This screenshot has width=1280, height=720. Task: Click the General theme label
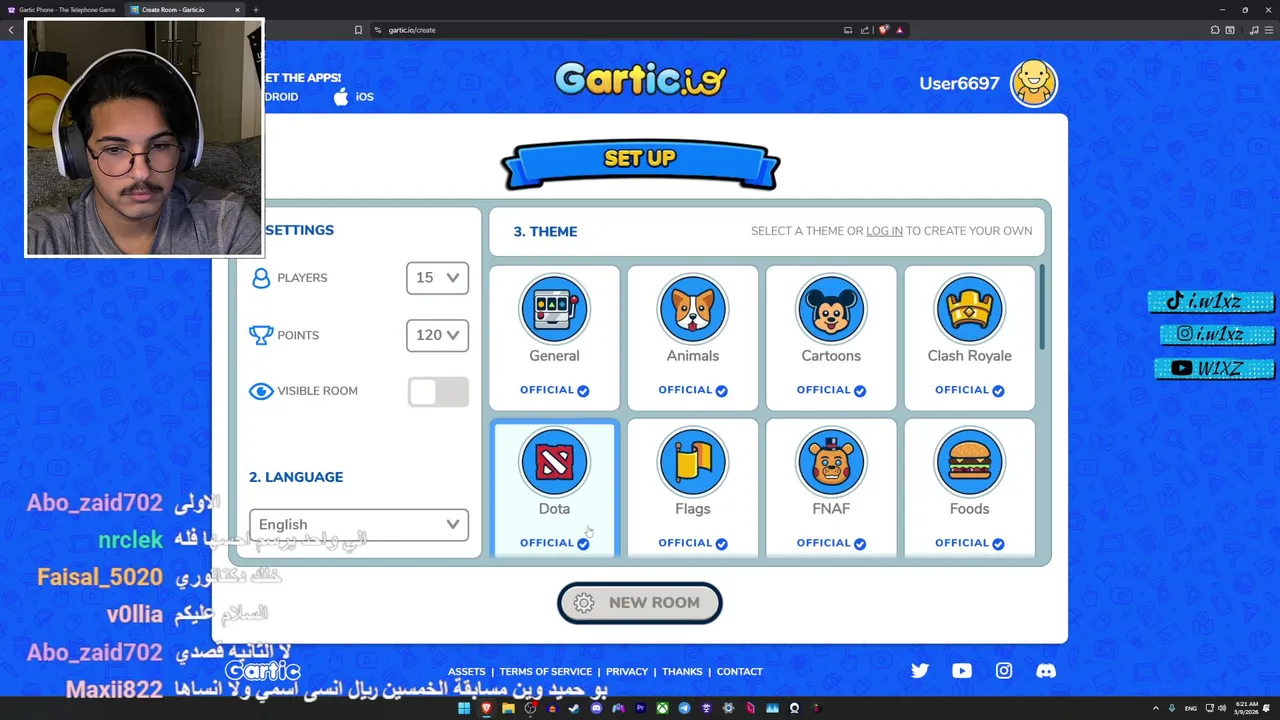pyautogui.click(x=554, y=356)
